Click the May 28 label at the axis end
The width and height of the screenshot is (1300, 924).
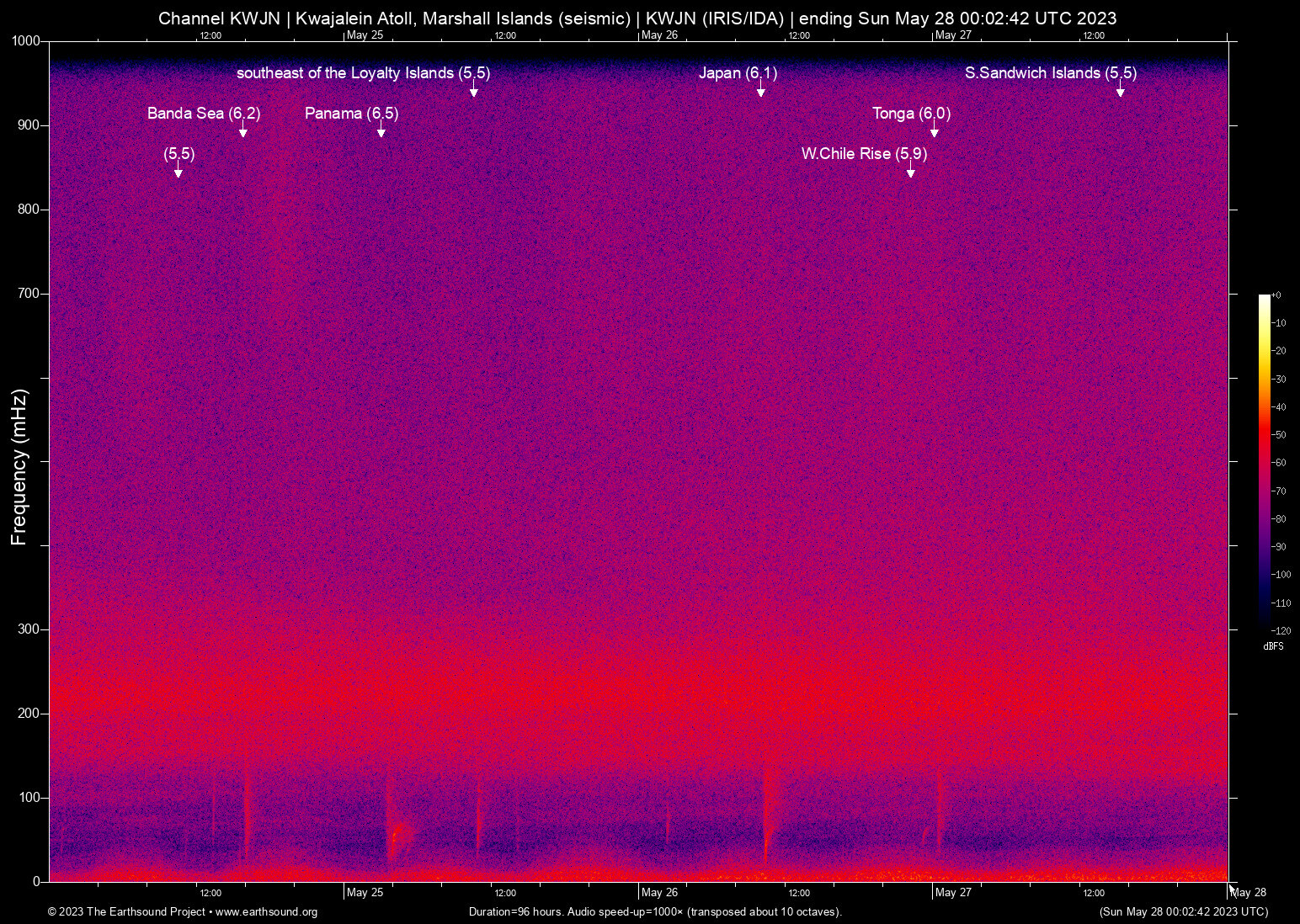pyautogui.click(x=1249, y=892)
